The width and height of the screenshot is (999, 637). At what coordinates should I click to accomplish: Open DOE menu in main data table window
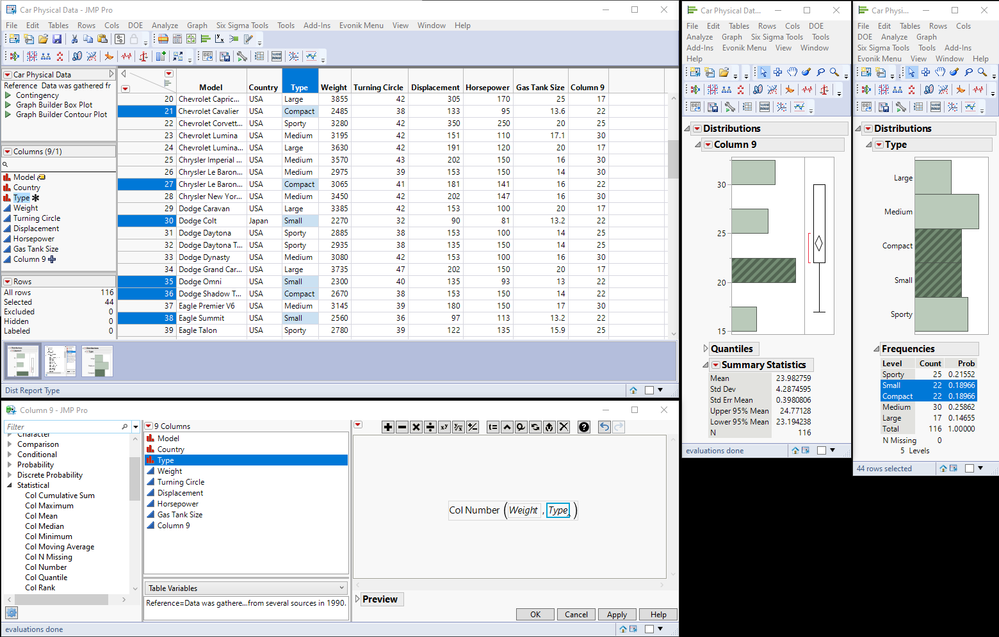(x=135, y=25)
